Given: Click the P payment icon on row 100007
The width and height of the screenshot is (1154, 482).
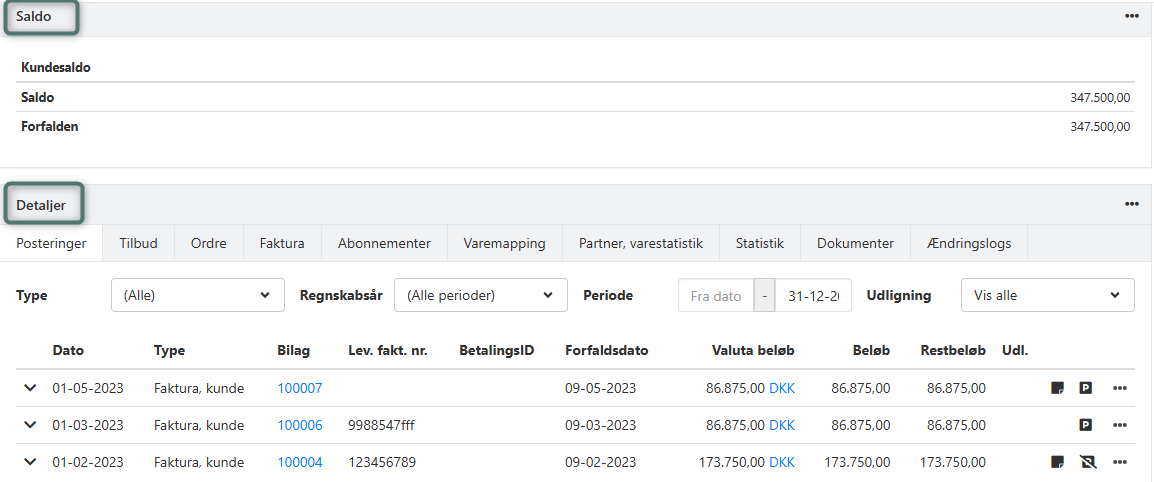Looking at the screenshot, I should tap(1086, 387).
